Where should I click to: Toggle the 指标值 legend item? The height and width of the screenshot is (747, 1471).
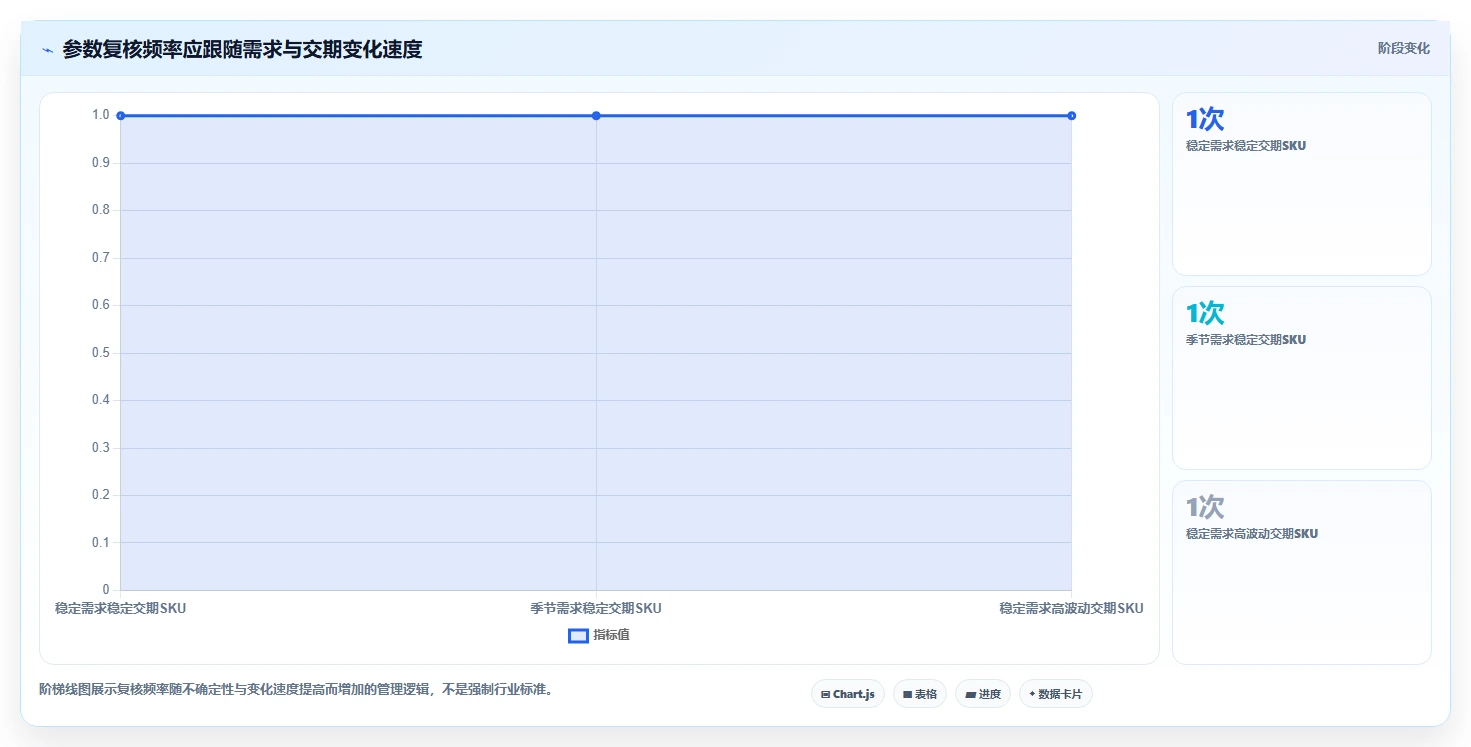pyautogui.click(x=599, y=635)
